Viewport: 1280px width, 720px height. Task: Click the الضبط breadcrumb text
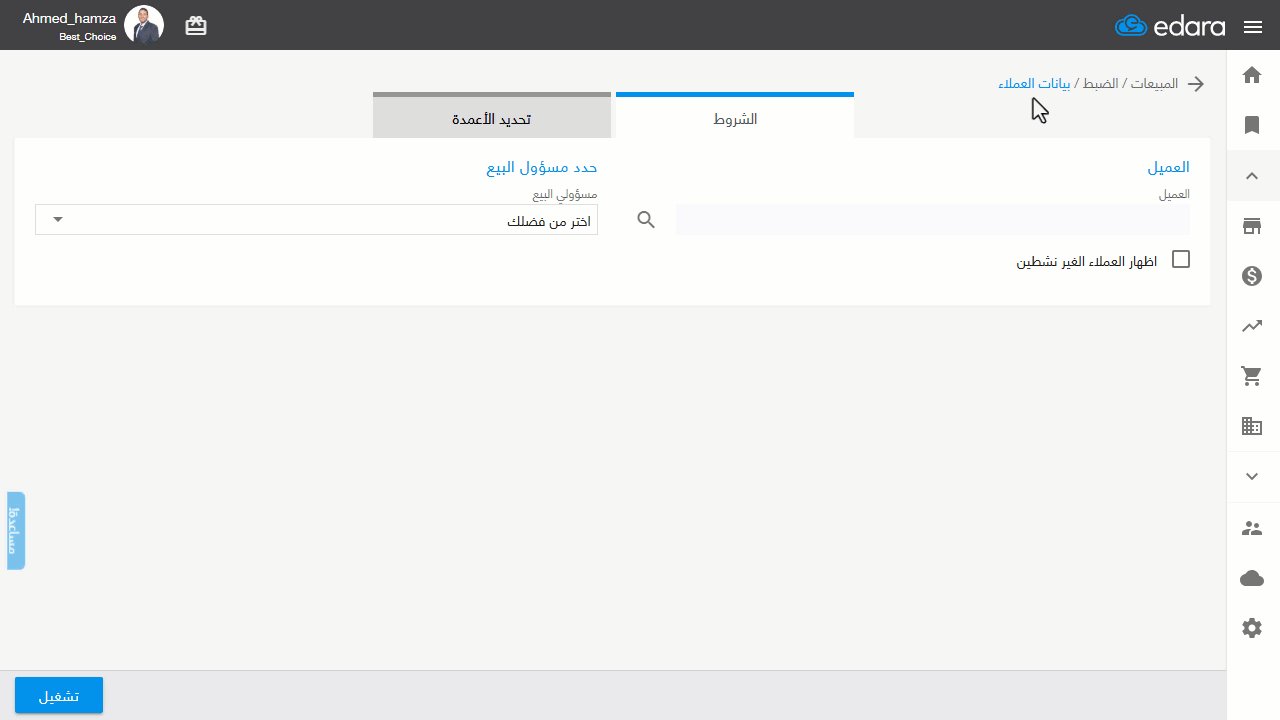pos(1100,84)
